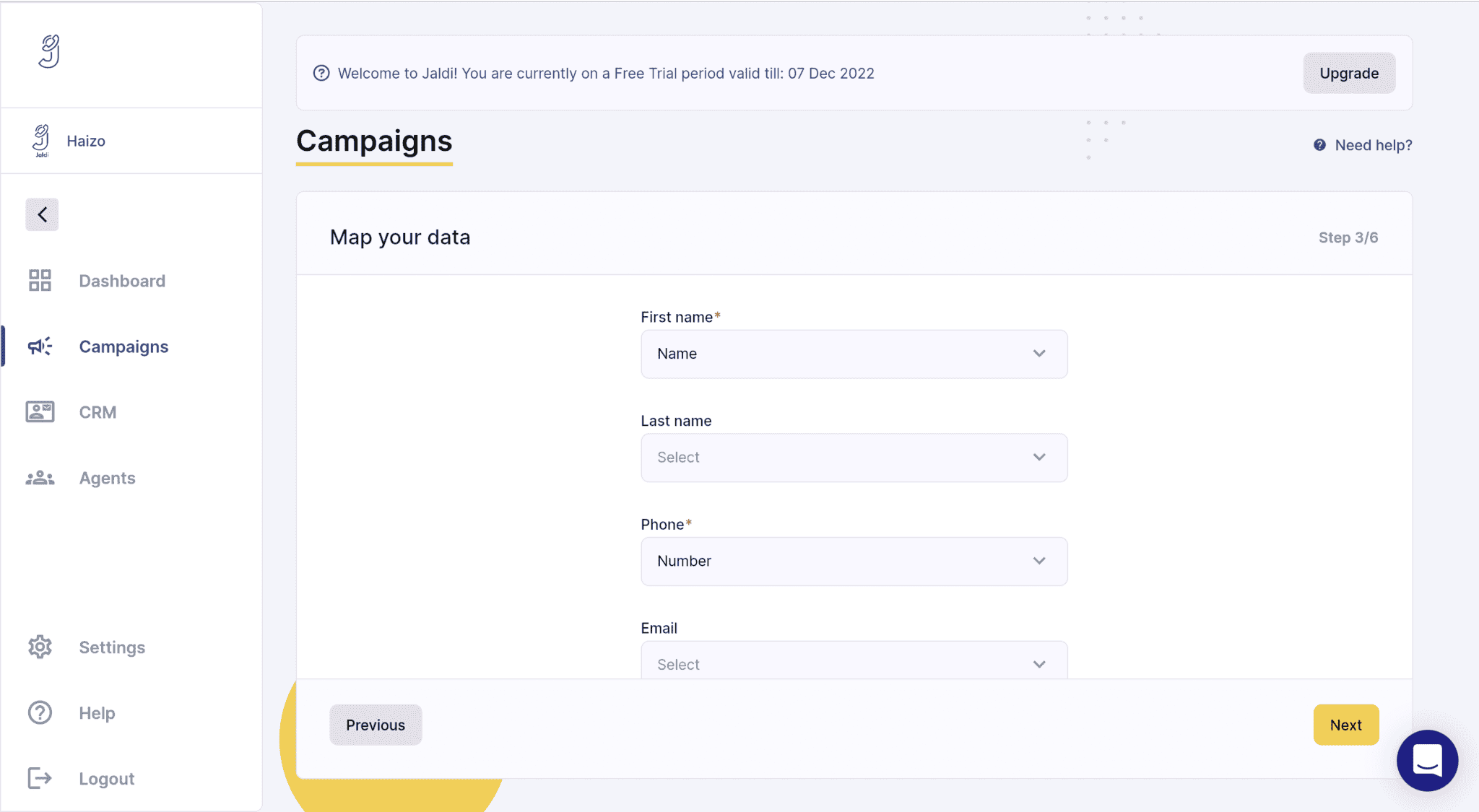Open the Email Select dropdown

pyautogui.click(x=853, y=663)
